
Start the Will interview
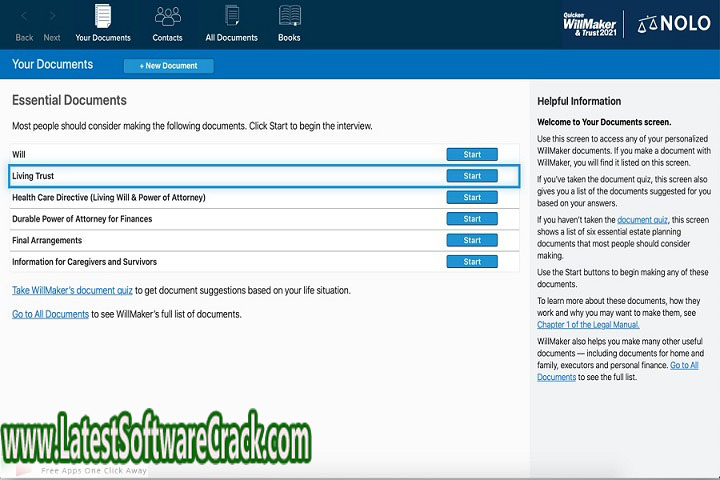point(472,154)
